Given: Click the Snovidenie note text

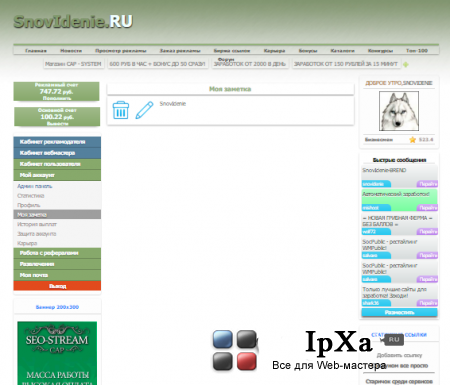Looking at the screenshot, I should pos(173,104).
